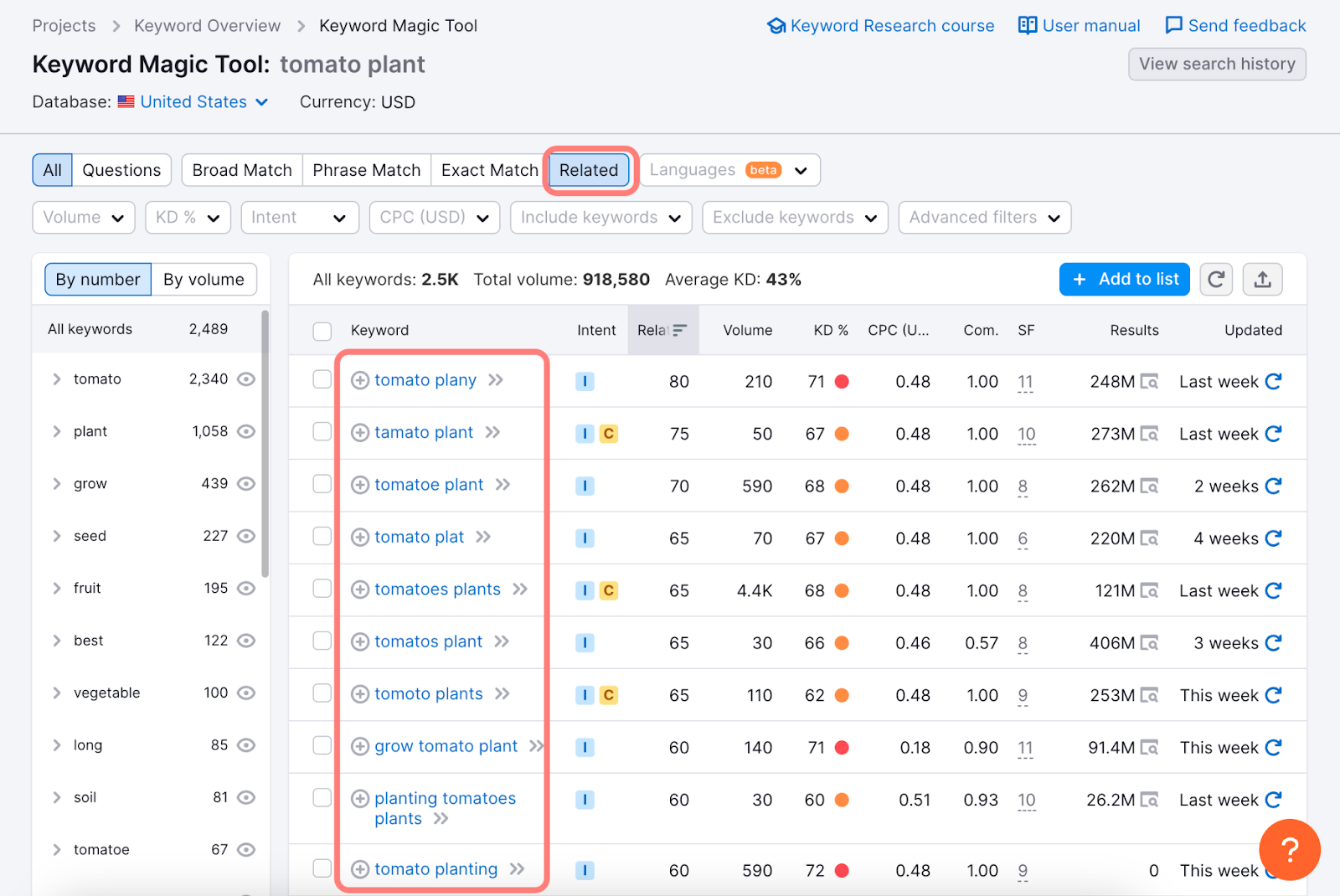Open the Advanced filters dropdown
Image resolution: width=1340 pixels, height=896 pixels.
[985, 218]
